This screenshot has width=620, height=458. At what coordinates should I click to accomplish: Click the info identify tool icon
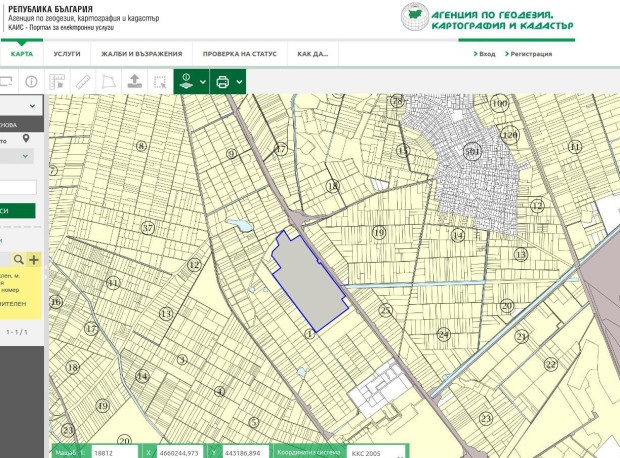[31, 81]
